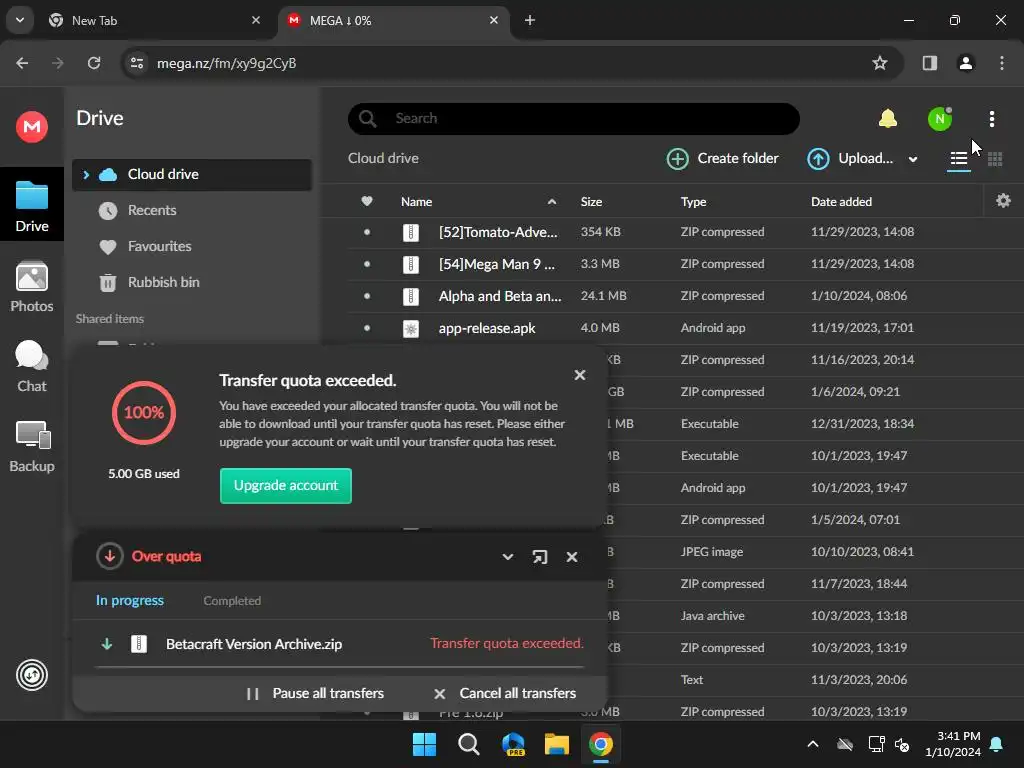Open the Photos section
The image size is (1024, 768).
pyautogui.click(x=31, y=287)
